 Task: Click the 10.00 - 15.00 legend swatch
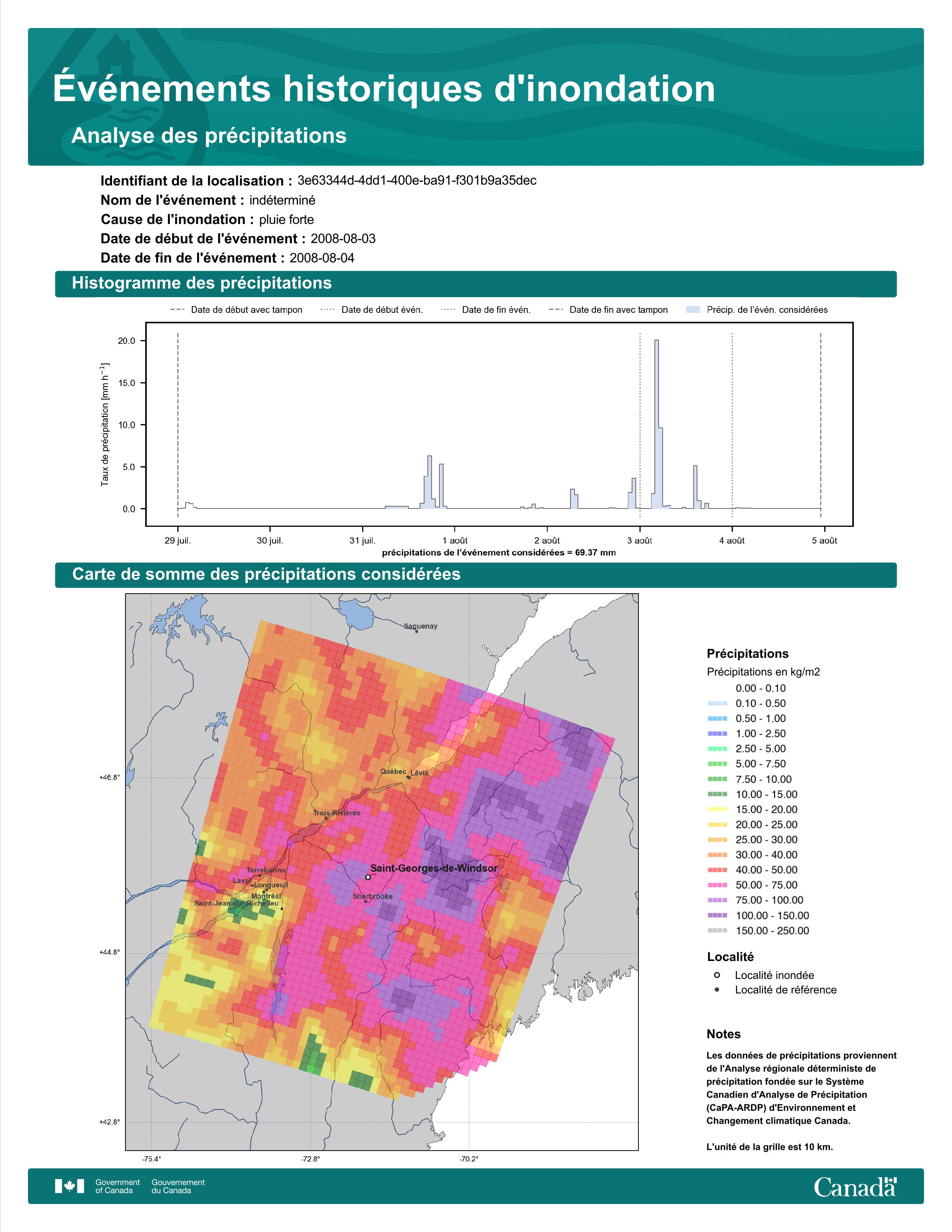pos(717,794)
